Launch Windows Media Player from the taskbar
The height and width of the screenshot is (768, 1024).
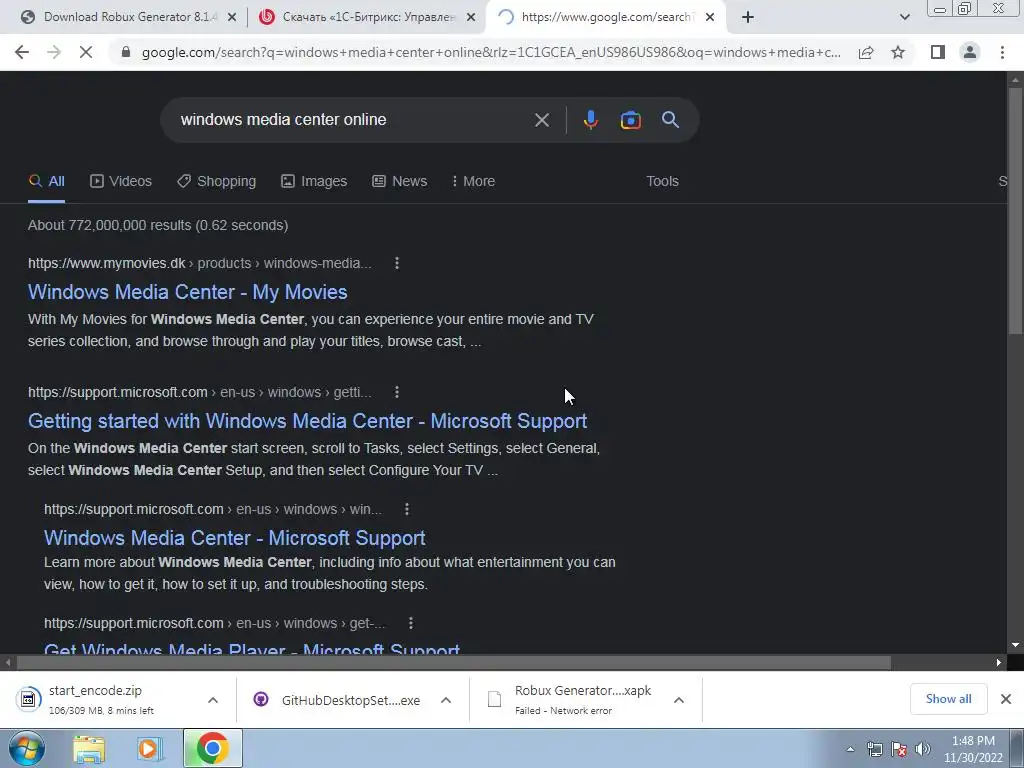coord(150,749)
